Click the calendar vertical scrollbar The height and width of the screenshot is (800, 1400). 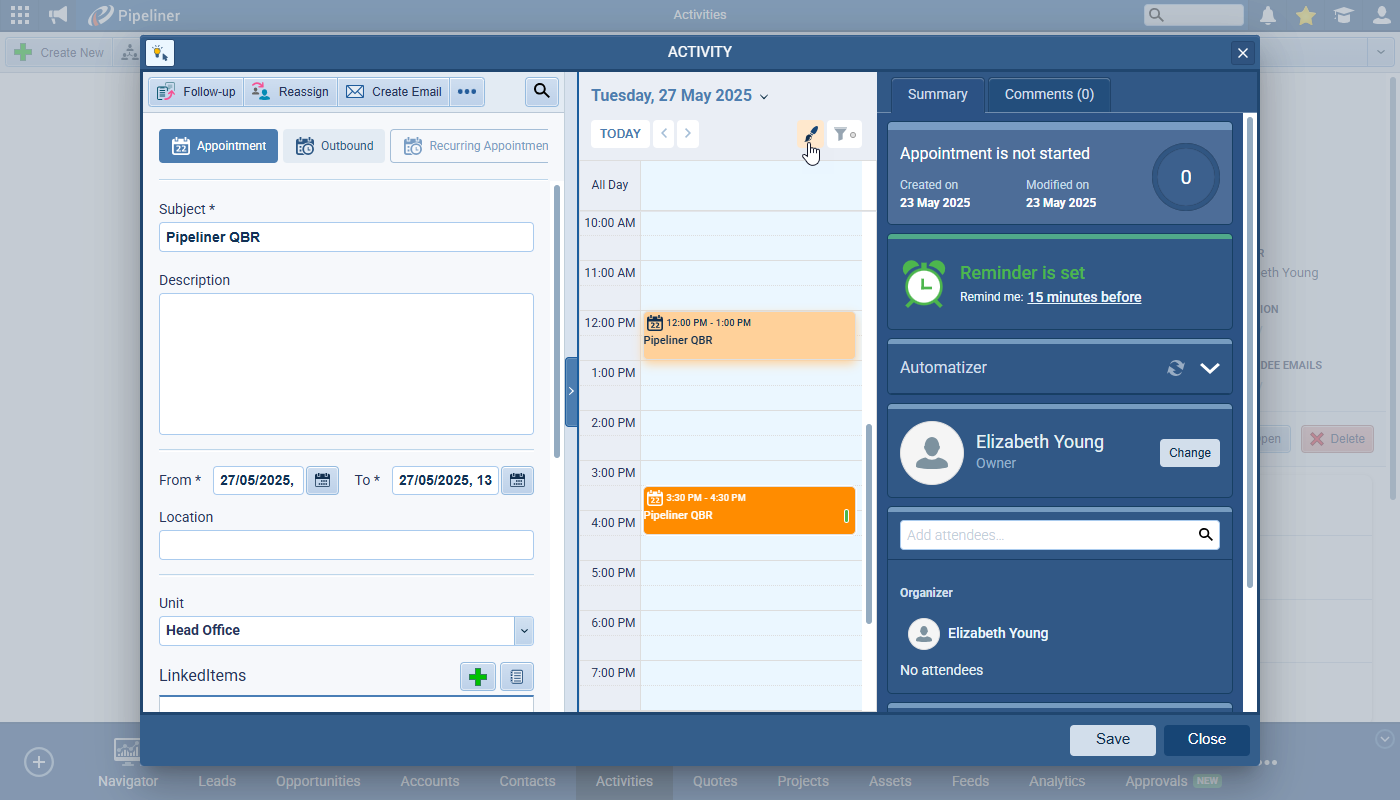(x=869, y=520)
